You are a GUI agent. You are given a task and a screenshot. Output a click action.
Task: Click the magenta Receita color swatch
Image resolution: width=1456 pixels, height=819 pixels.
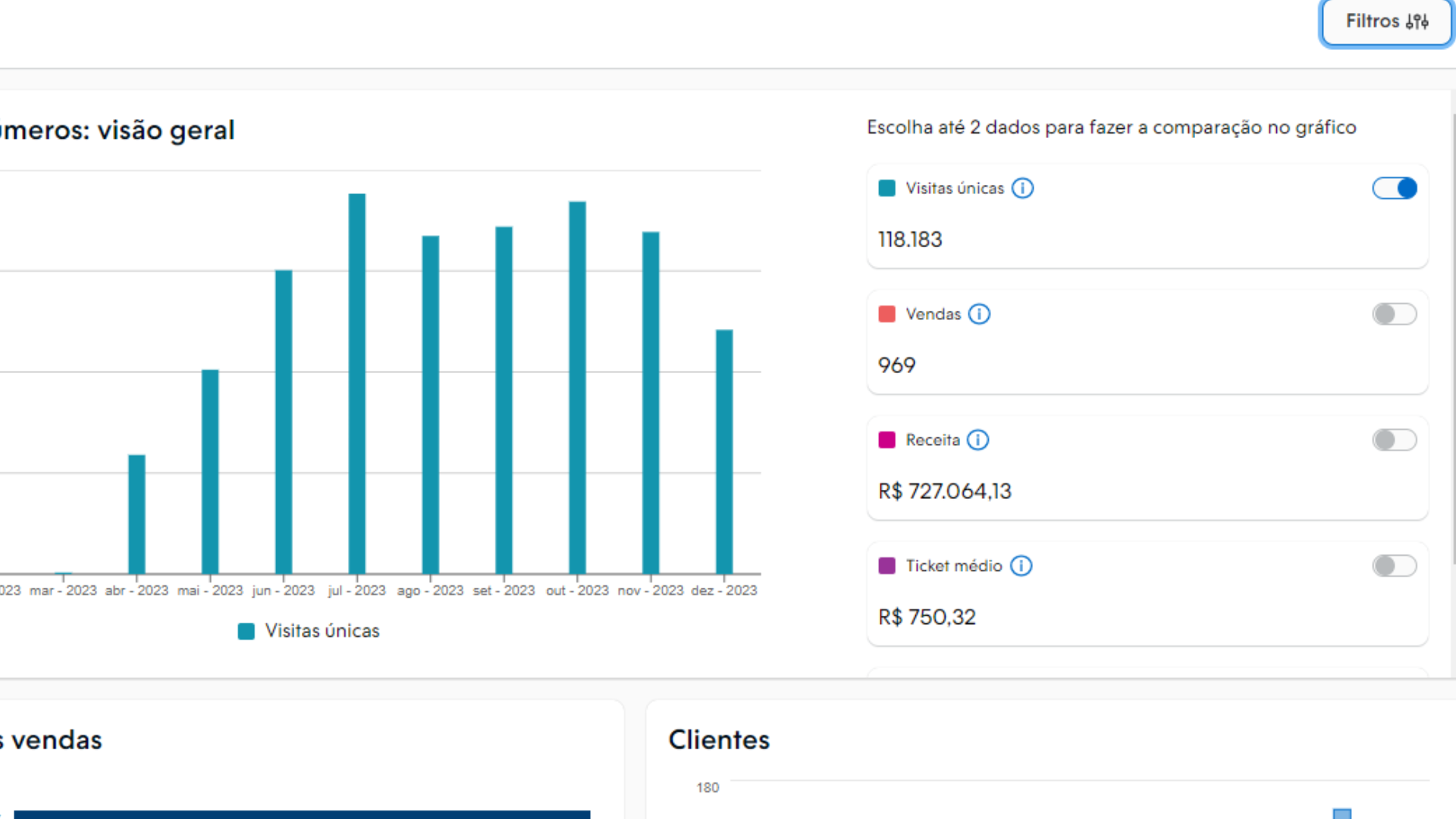886,440
